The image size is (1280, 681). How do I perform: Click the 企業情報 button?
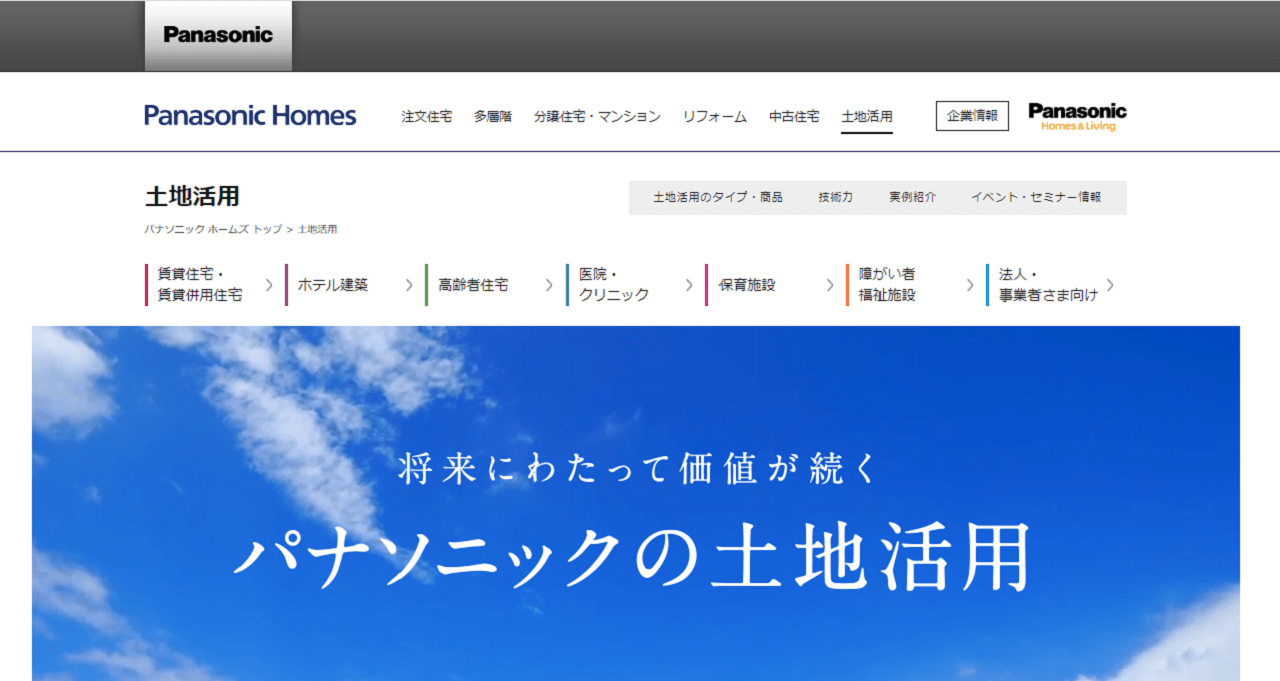coord(972,116)
